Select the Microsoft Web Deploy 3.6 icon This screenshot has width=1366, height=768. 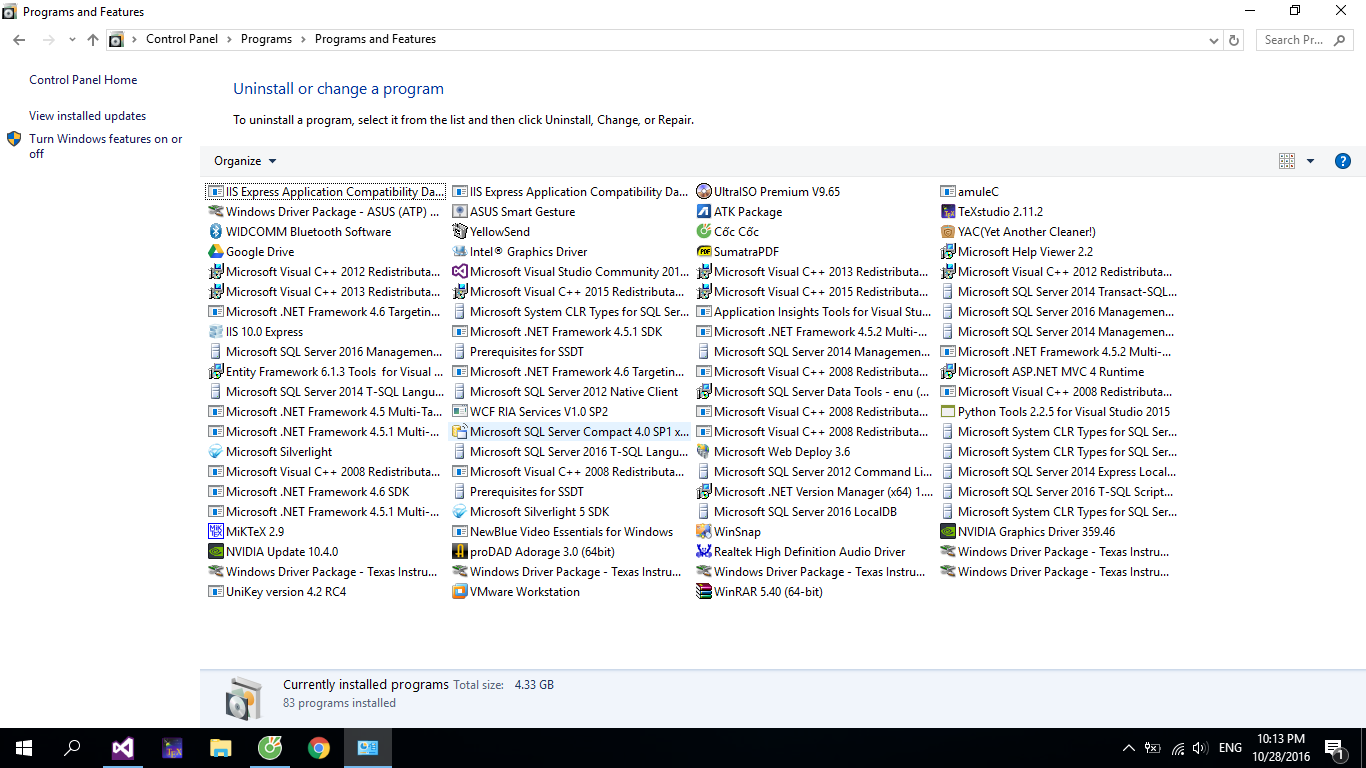704,452
